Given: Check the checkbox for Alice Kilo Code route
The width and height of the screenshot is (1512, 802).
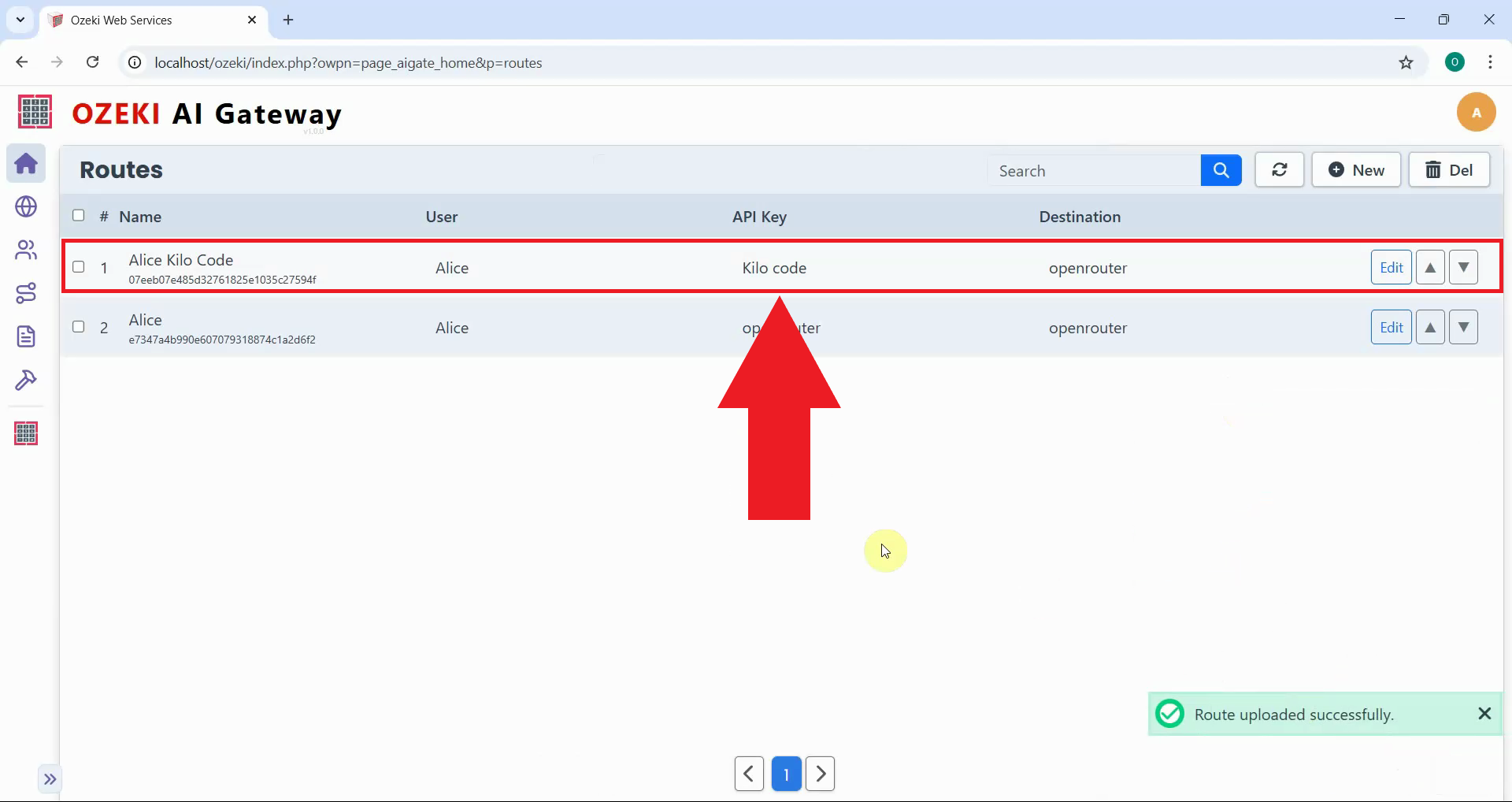Looking at the screenshot, I should [78, 267].
